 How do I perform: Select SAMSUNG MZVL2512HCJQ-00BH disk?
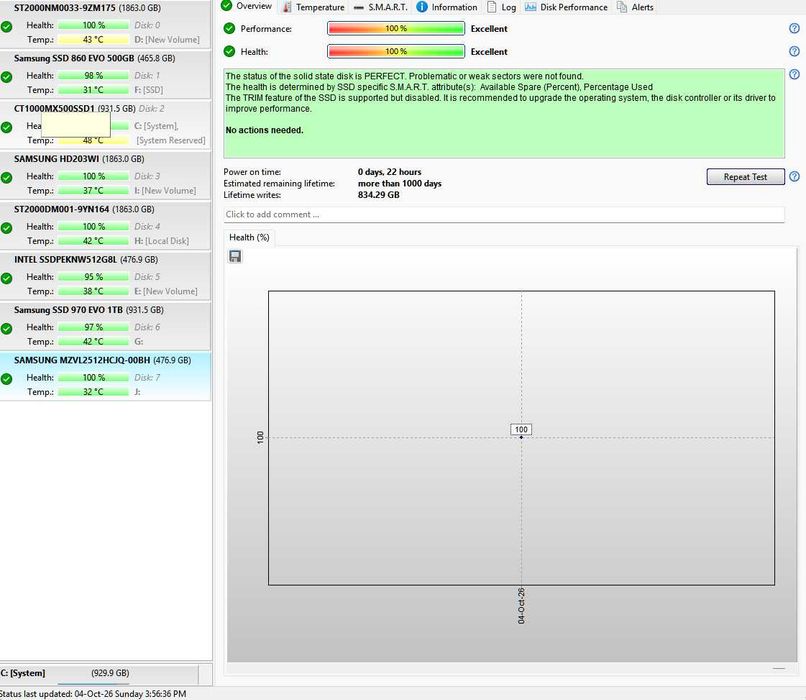click(x=105, y=377)
